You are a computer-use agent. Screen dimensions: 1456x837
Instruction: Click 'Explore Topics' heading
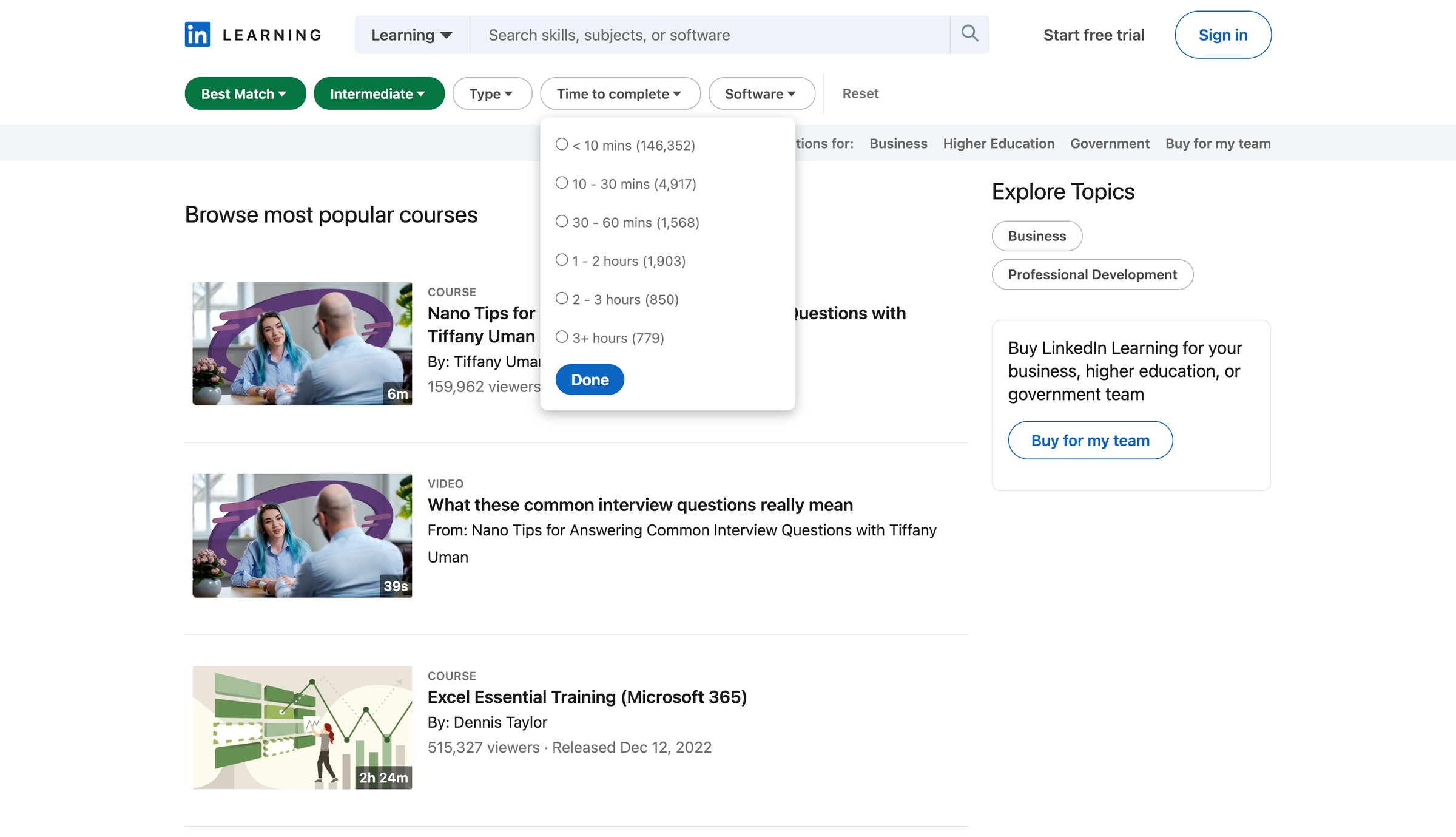click(1063, 191)
